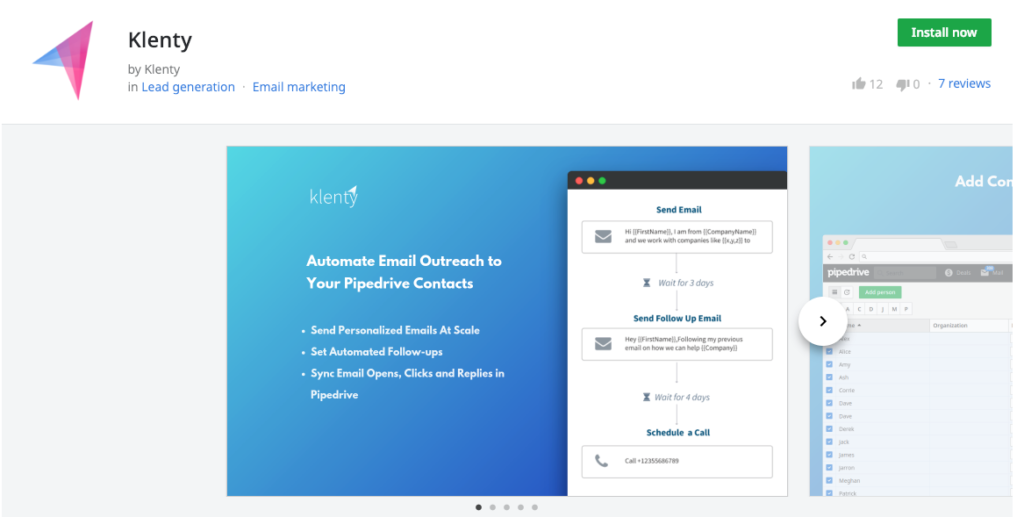Click the pipedrive Search field
1024x517 pixels.
(905, 273)
